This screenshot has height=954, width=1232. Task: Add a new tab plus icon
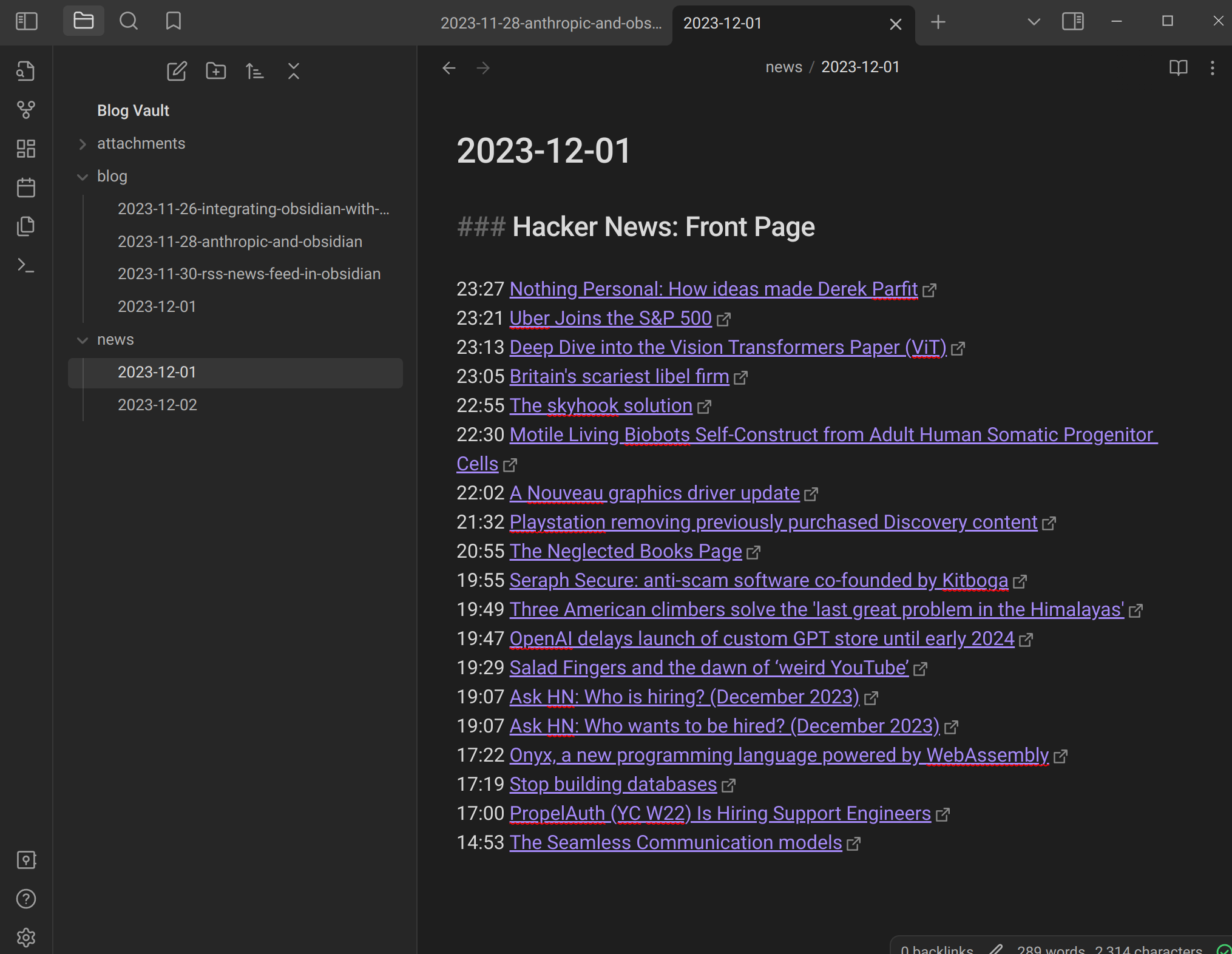pos(938,22)
